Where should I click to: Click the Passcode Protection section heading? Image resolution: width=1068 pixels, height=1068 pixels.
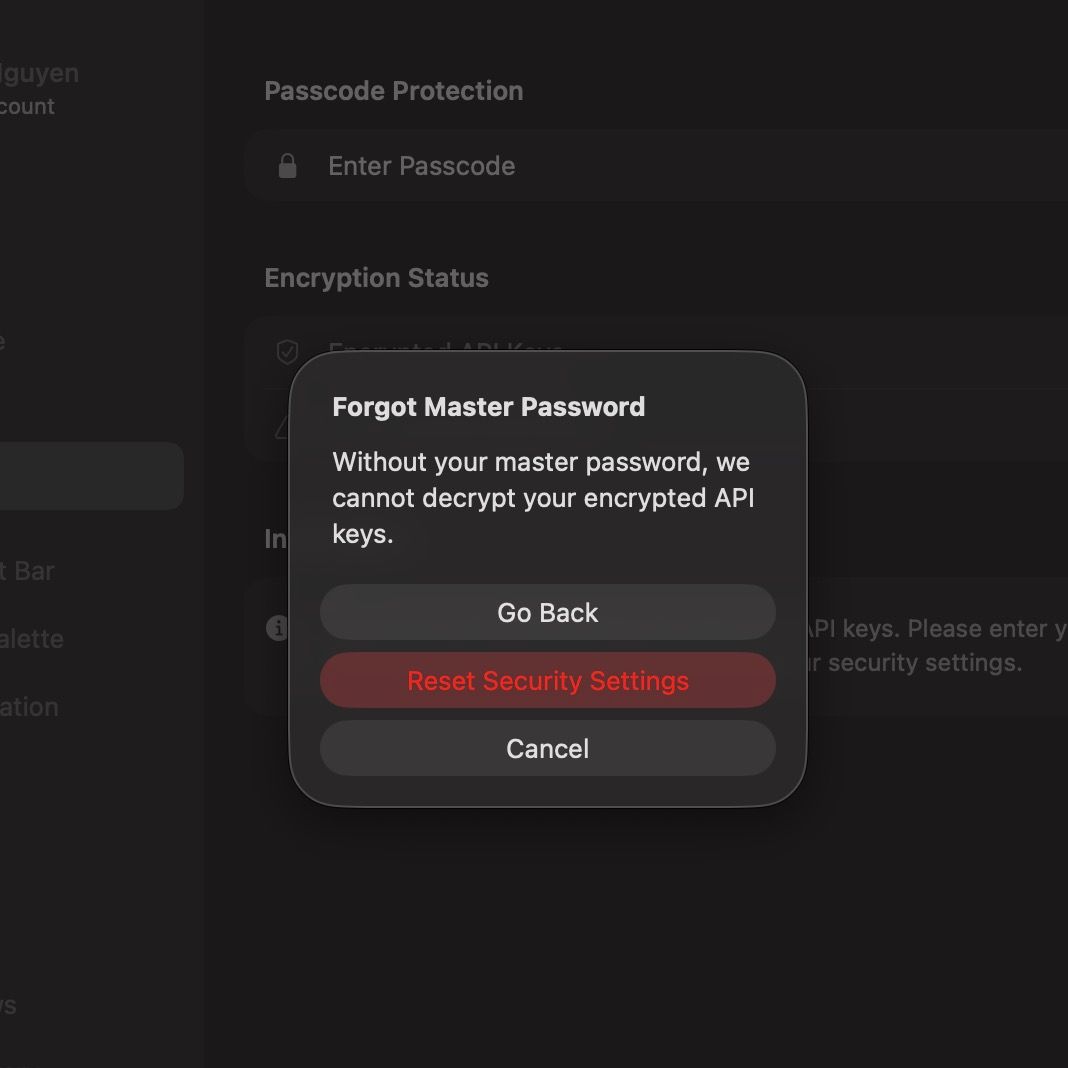pos(394,91)
